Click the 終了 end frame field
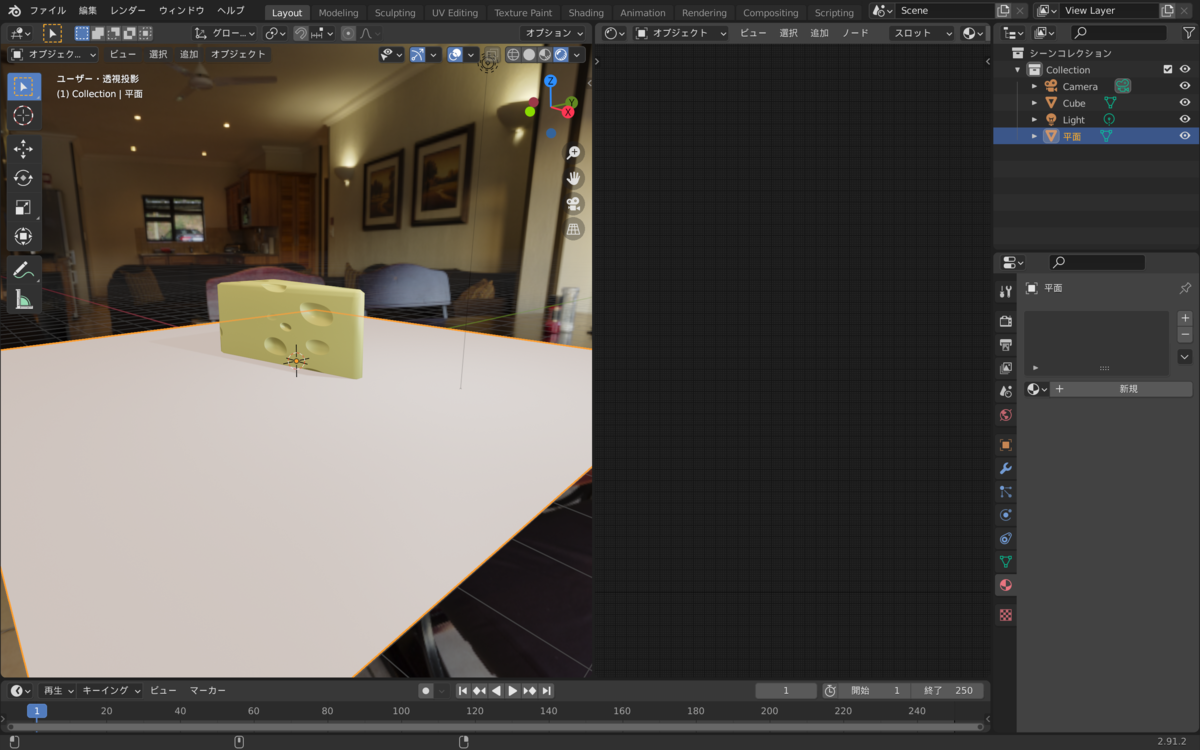The width and height of the screenshot is (1200, 750). click(x=948, y=691)
